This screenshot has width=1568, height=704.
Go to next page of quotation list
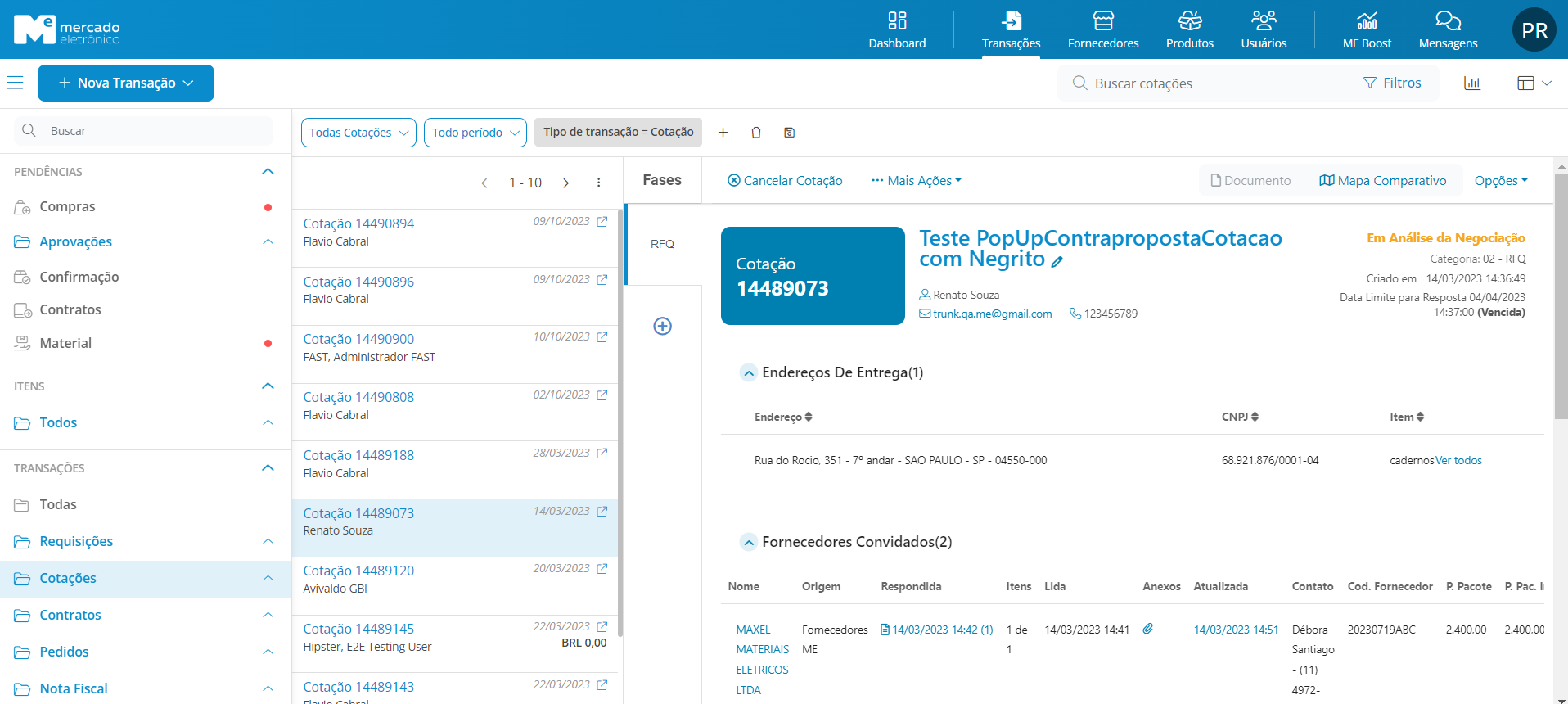(565, 183)
